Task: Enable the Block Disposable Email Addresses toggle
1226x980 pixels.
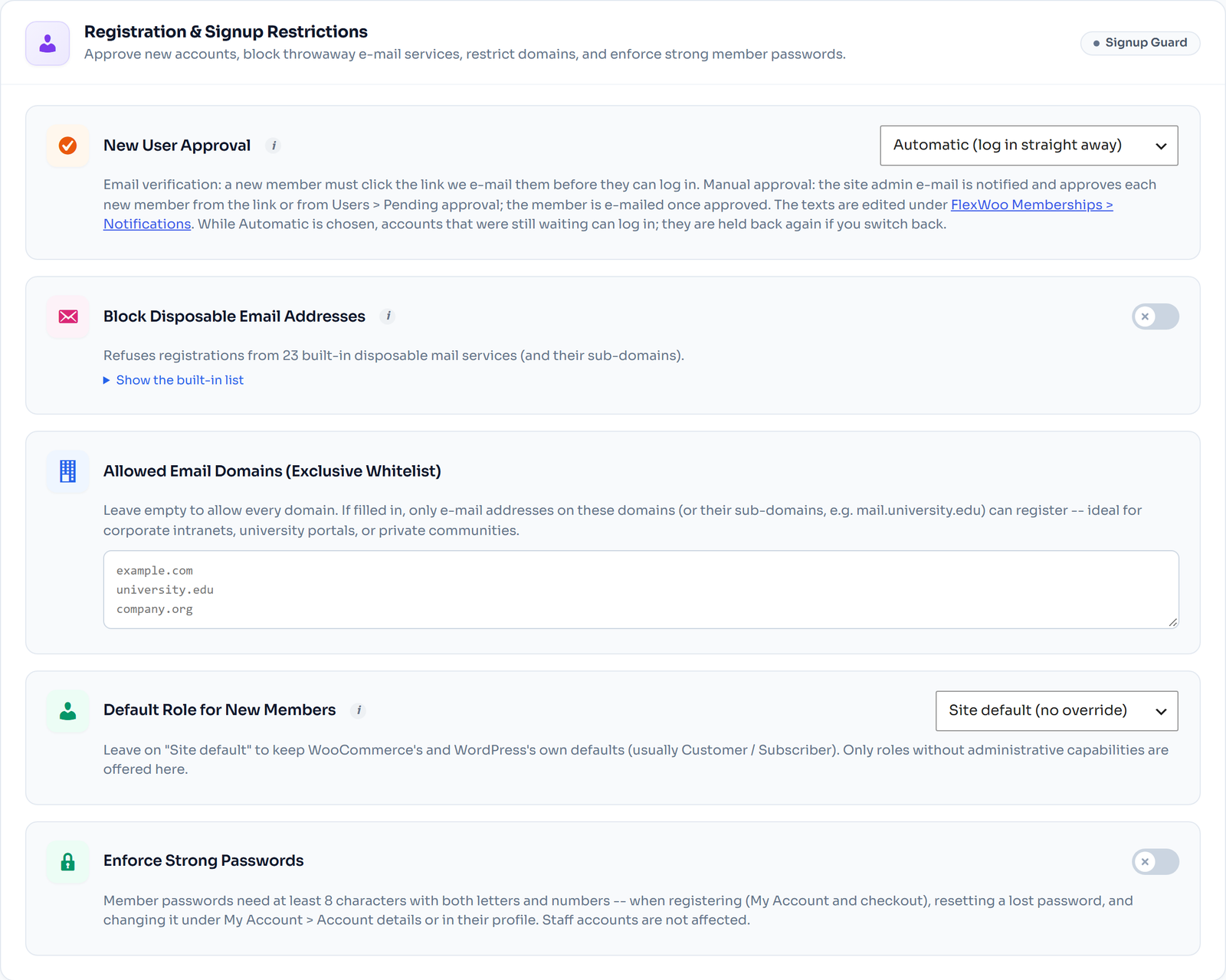Action: 1156,316
